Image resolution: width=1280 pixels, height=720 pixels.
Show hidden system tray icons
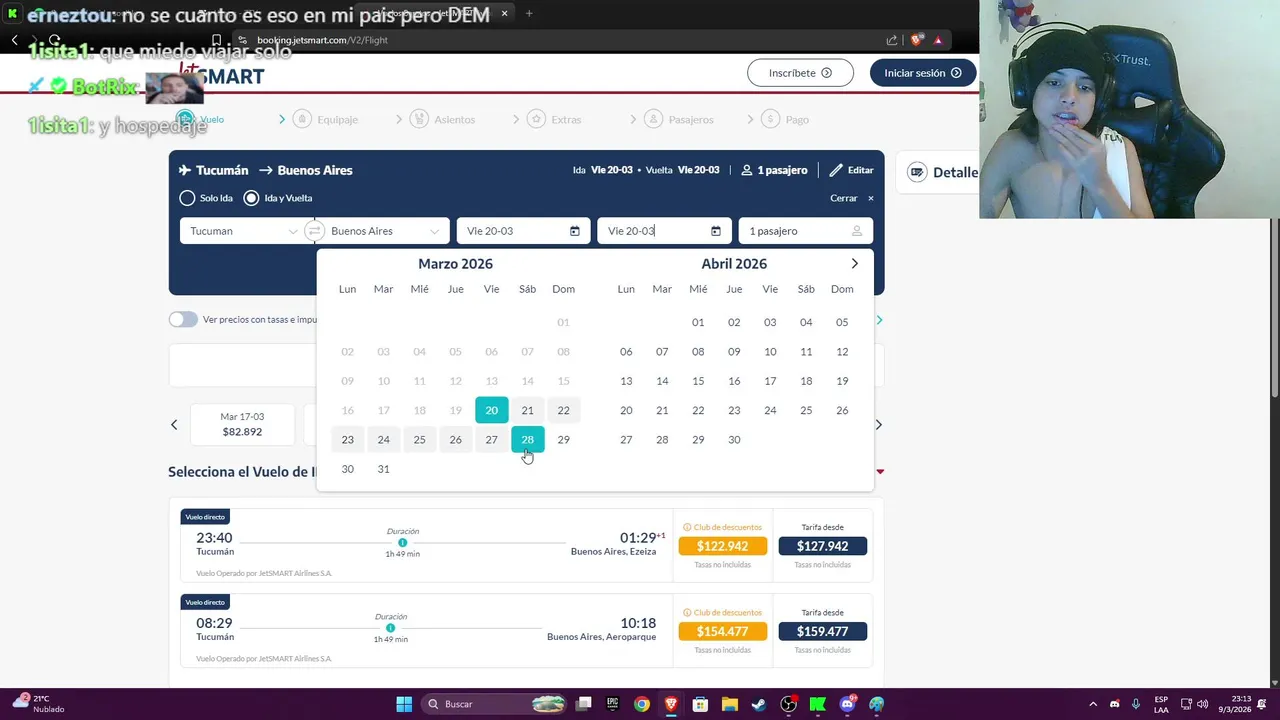click(1093, 704)
